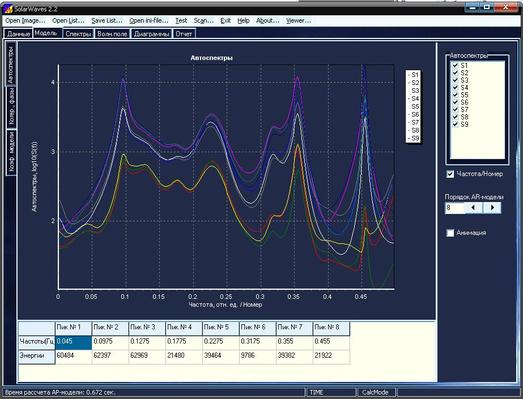This screenshot has height=399, width=523.
Task: Click the S4 entry in chart legend
Action: [414, 98]
